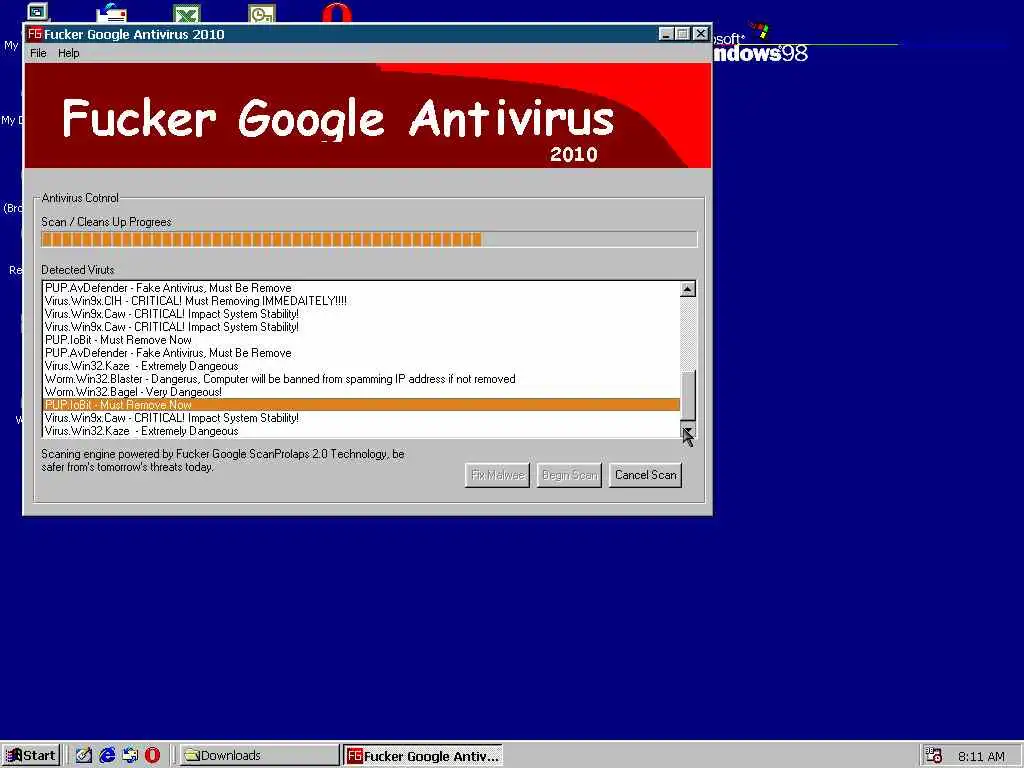Click the envelope mail desktop icon at top

112,13
